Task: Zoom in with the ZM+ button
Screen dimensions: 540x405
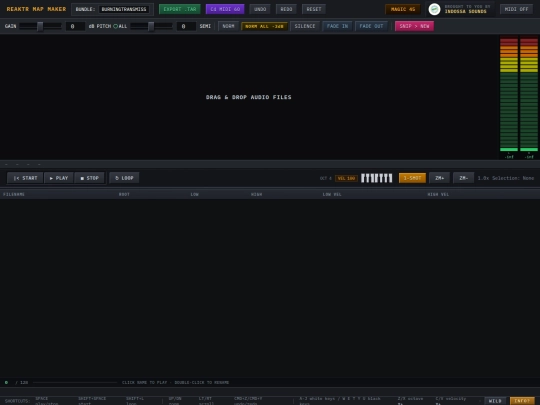Action: click(x=439, y=178)
